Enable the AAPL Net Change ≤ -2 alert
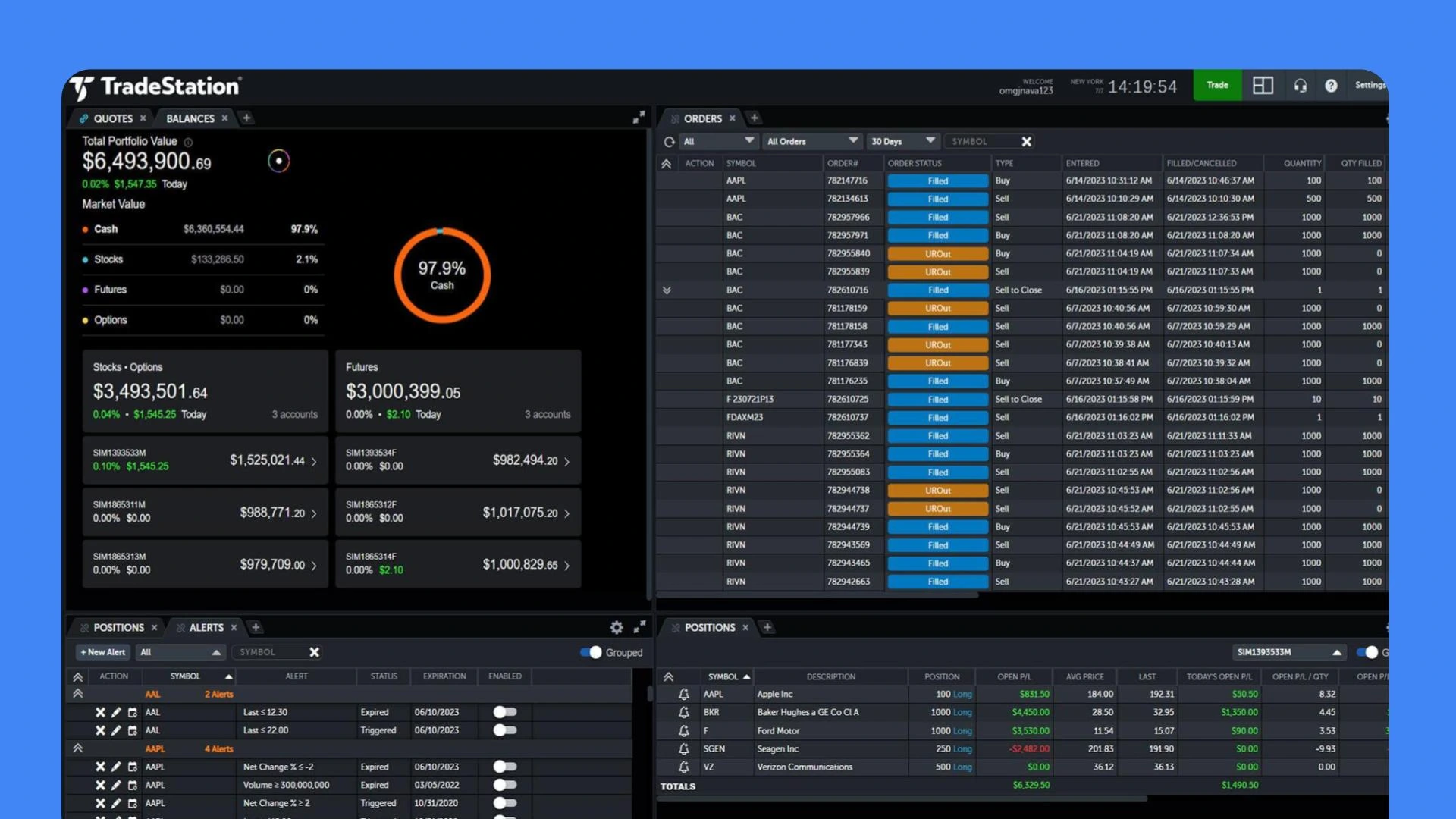 [x=504, y=767]
